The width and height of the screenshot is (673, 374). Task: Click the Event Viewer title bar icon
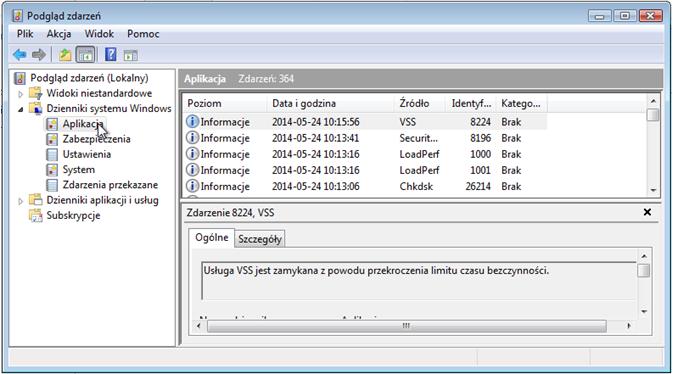point(17,16)
